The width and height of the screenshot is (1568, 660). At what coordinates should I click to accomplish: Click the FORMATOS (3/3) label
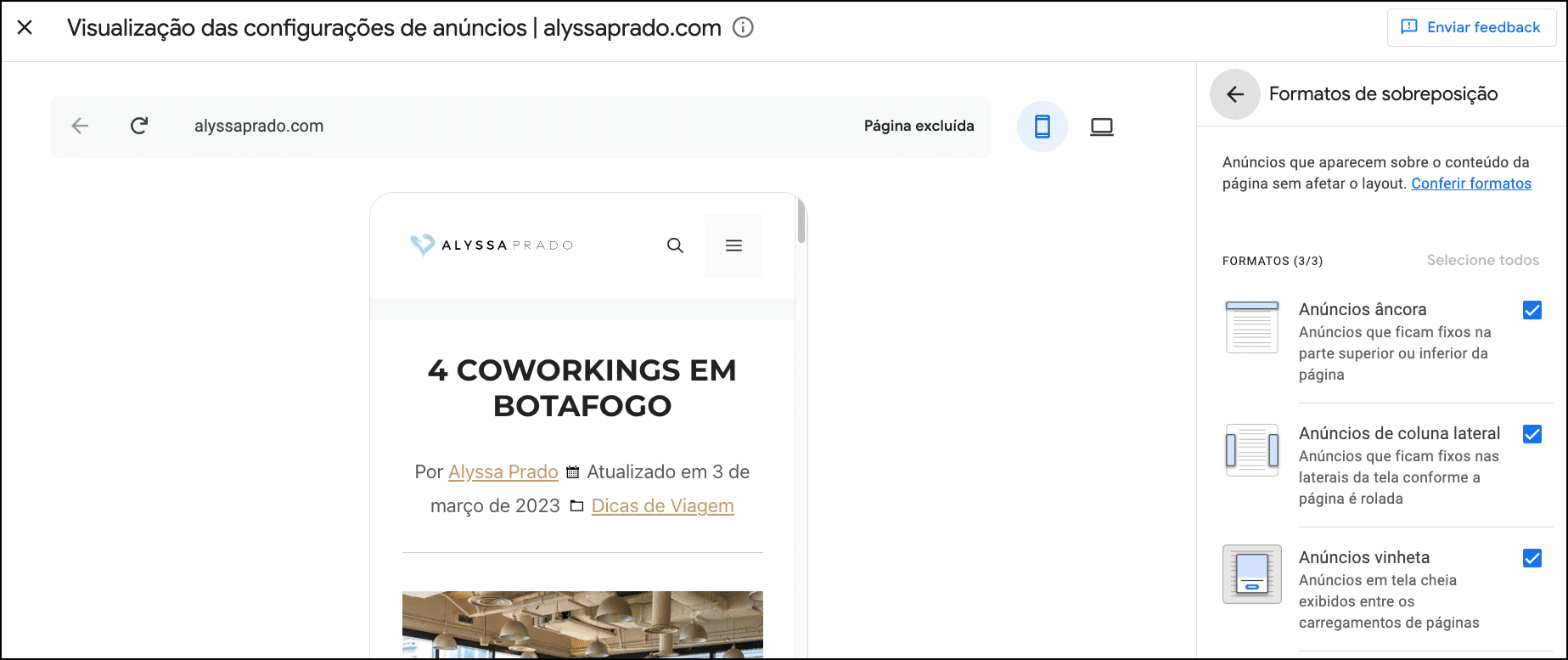tap(1273, 261)
